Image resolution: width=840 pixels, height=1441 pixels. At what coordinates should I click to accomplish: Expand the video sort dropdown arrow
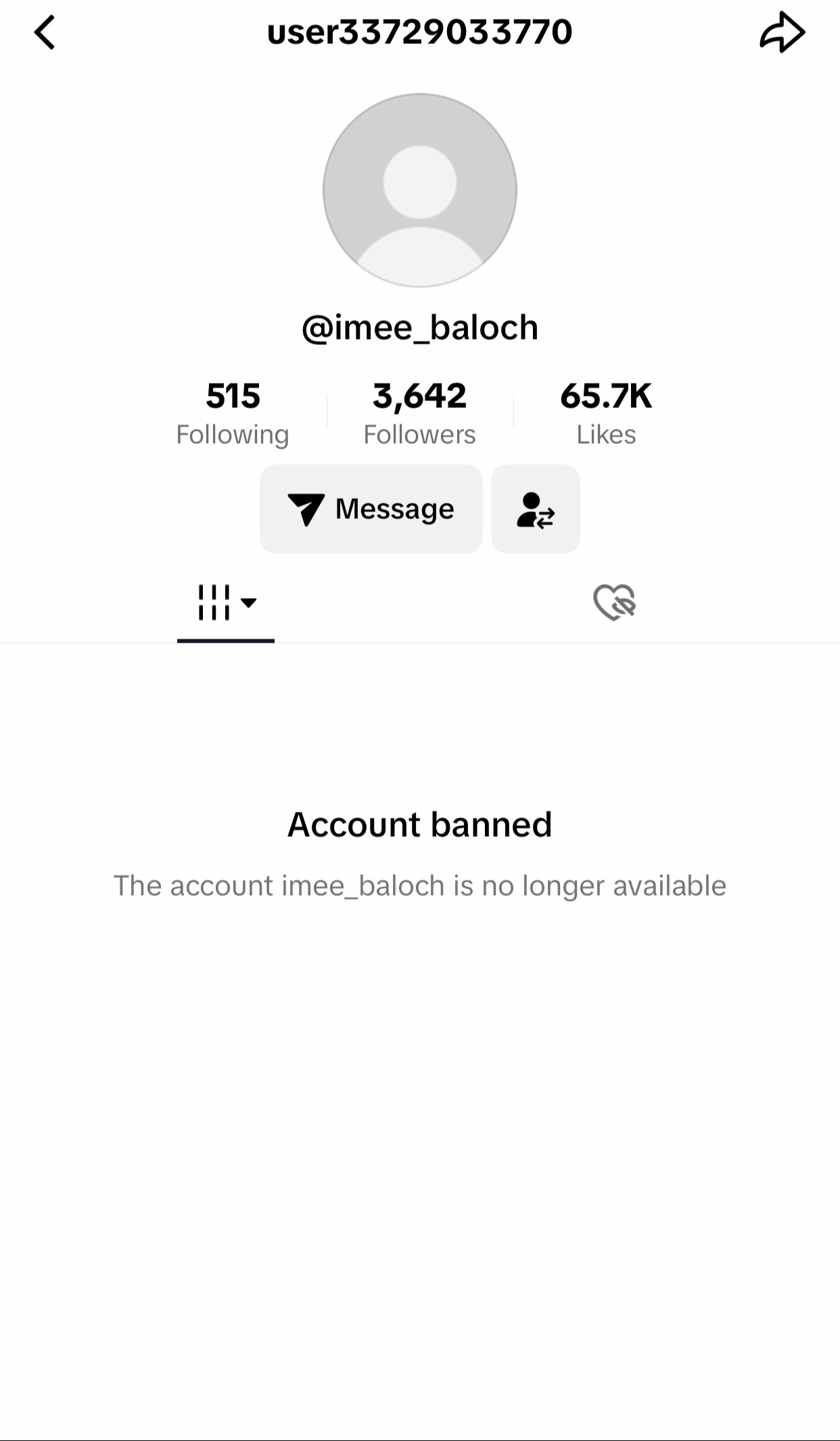pyautogui.click(x=249, y=602)
